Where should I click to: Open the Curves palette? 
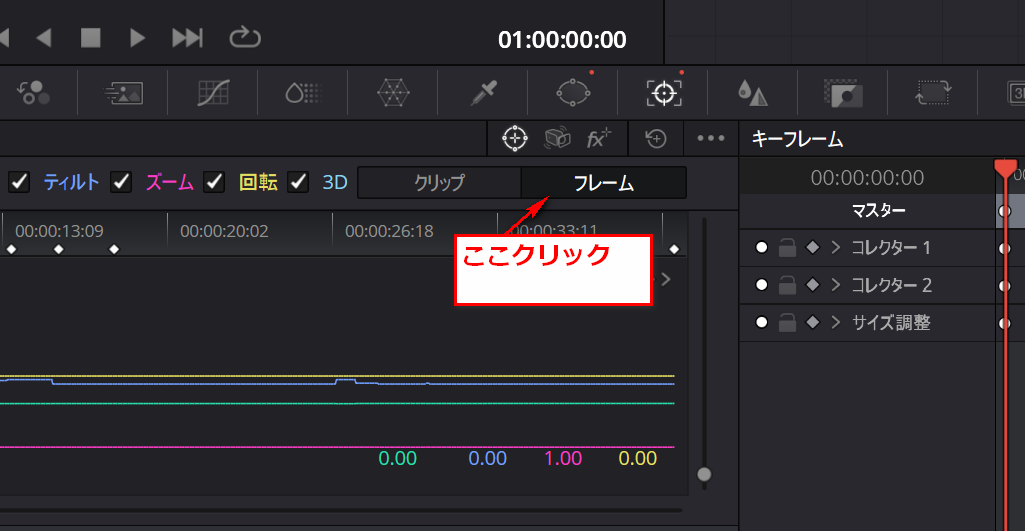(x=213, y=93)
